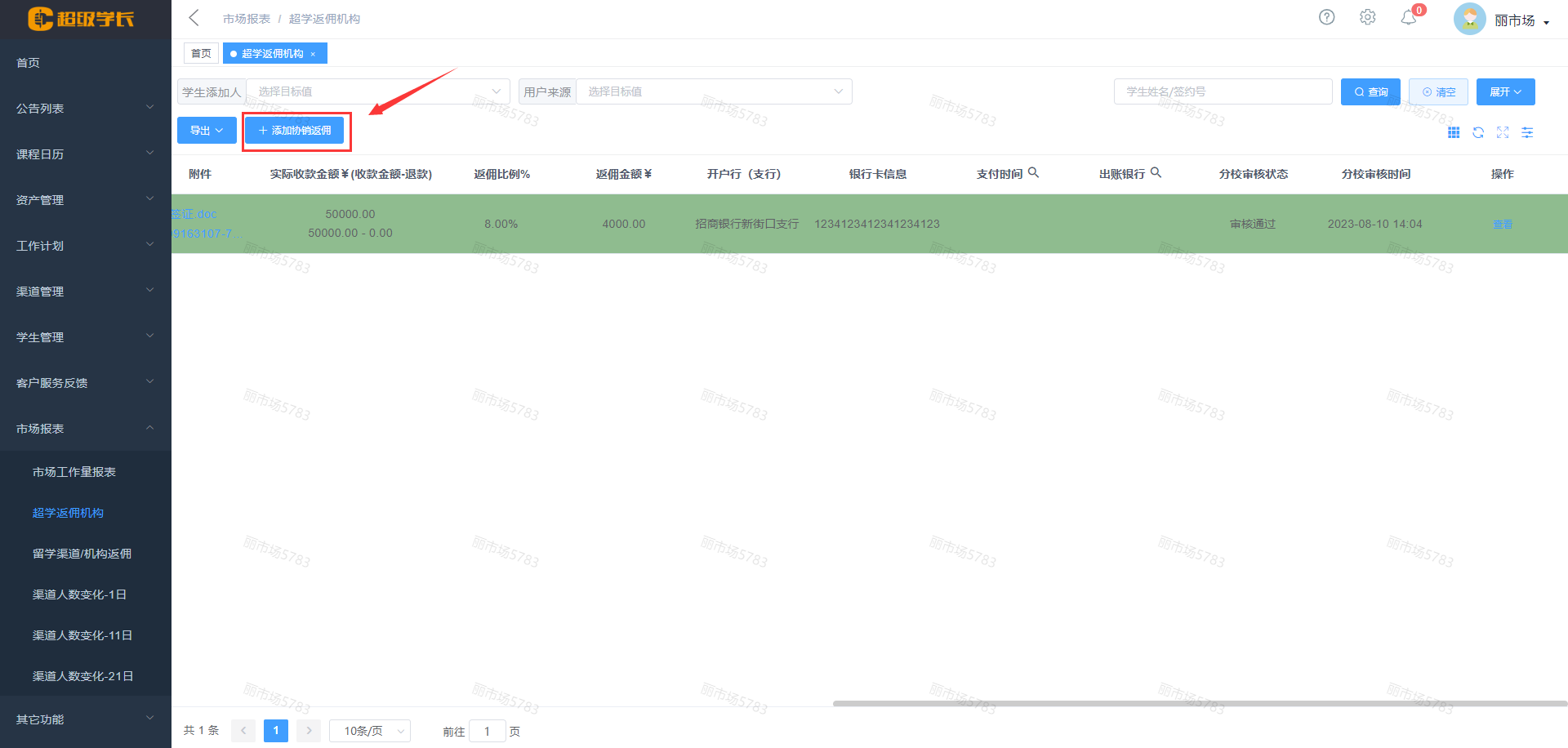Open the 用户来源 dropdown
The width and height of the screenshot is (1568, 748).
click(x=713, y=91)
